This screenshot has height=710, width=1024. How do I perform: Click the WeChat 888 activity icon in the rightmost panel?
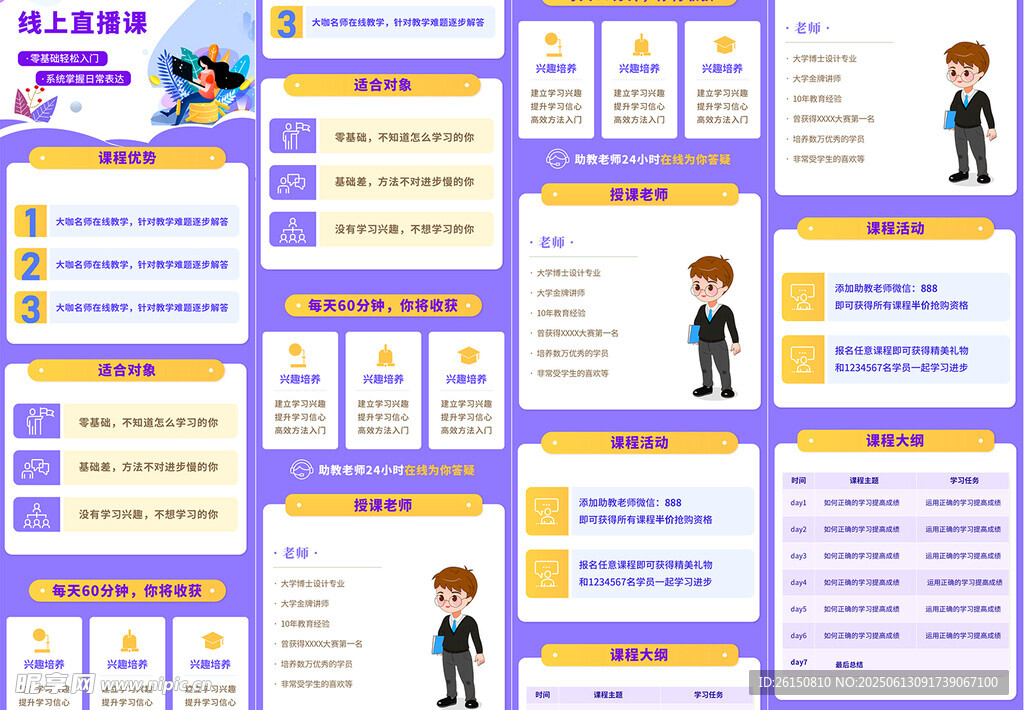pos(802,296)
